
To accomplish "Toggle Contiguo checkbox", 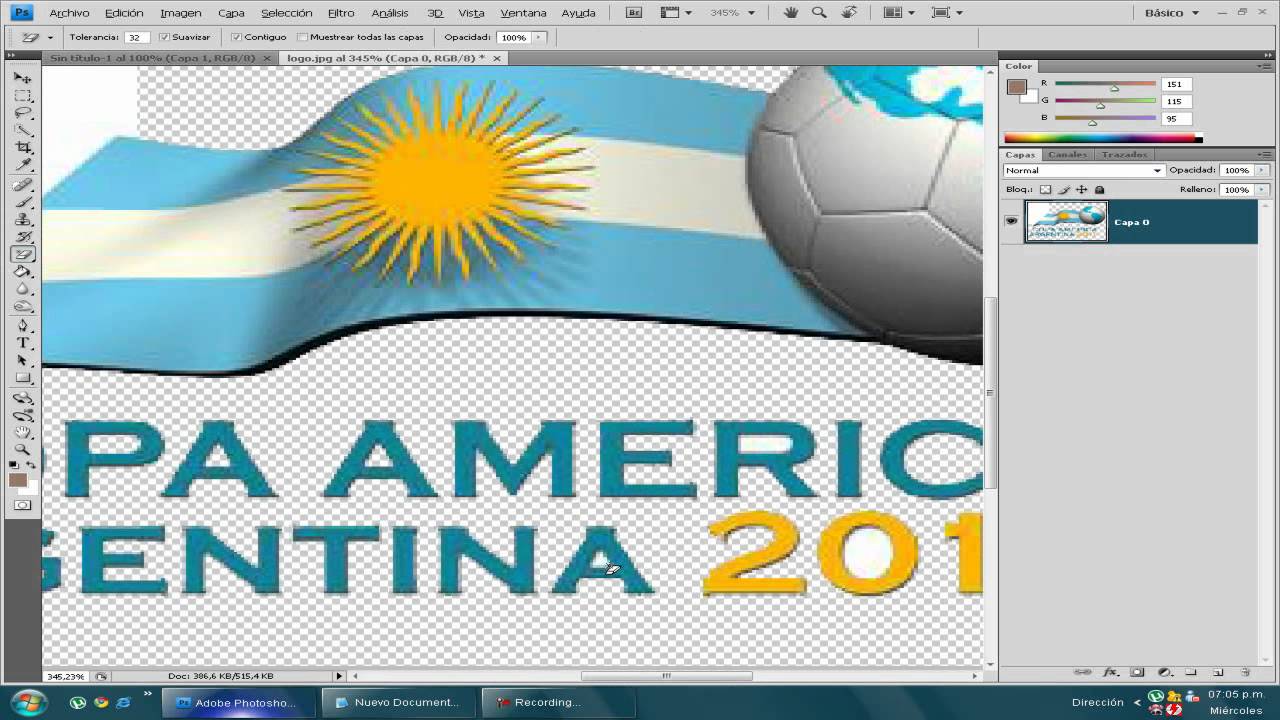I will coord(236,37).
